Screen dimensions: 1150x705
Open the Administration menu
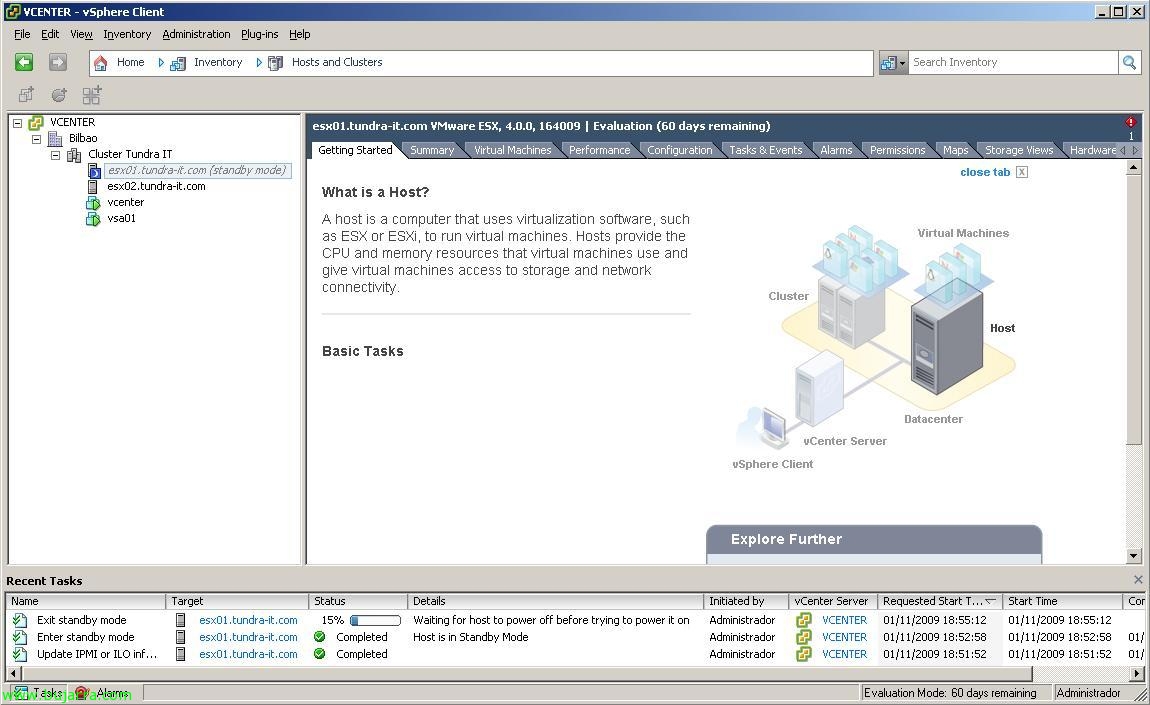tap(196, 34)
